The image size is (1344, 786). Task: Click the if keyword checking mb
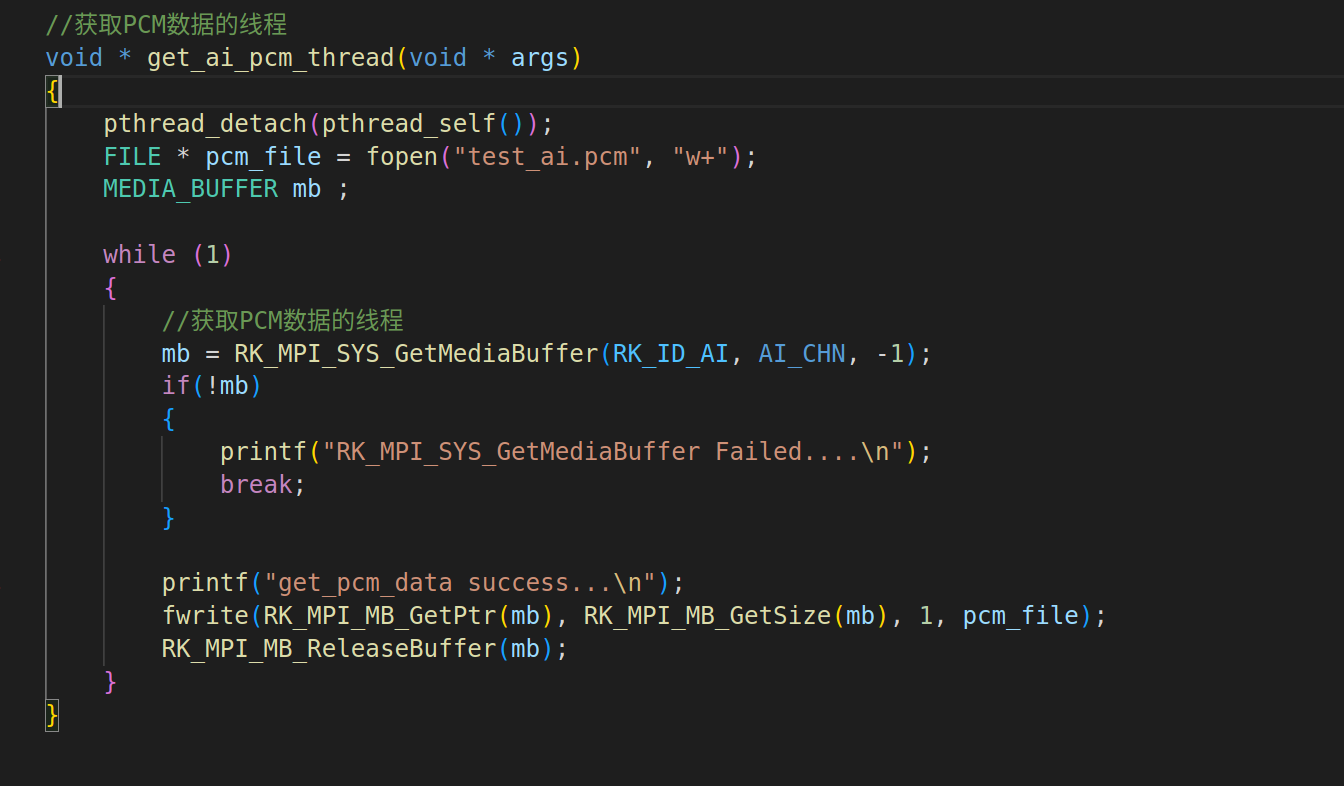pyautogui.click(x=172, y=385)
